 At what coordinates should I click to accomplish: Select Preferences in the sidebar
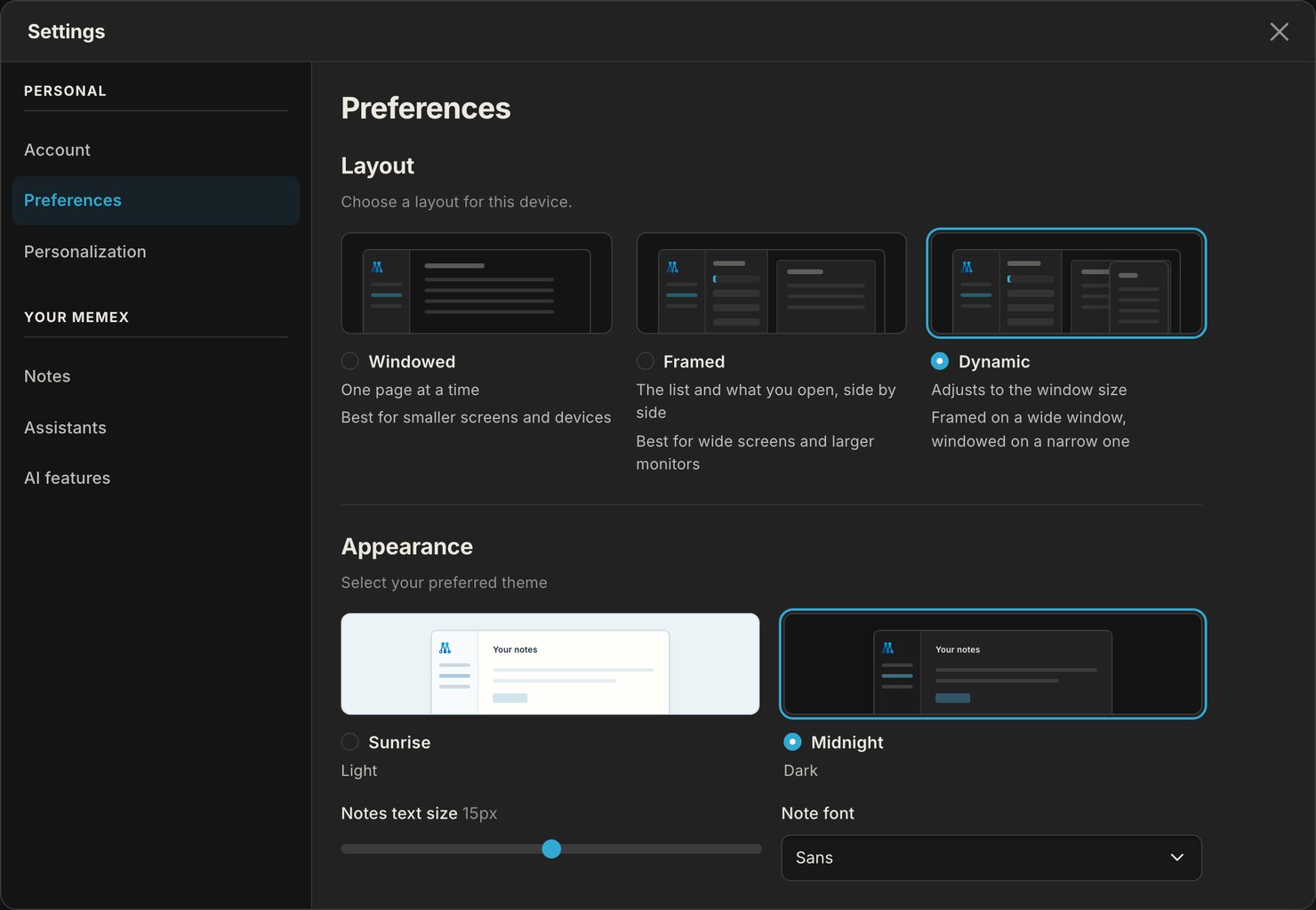(156, 200)
